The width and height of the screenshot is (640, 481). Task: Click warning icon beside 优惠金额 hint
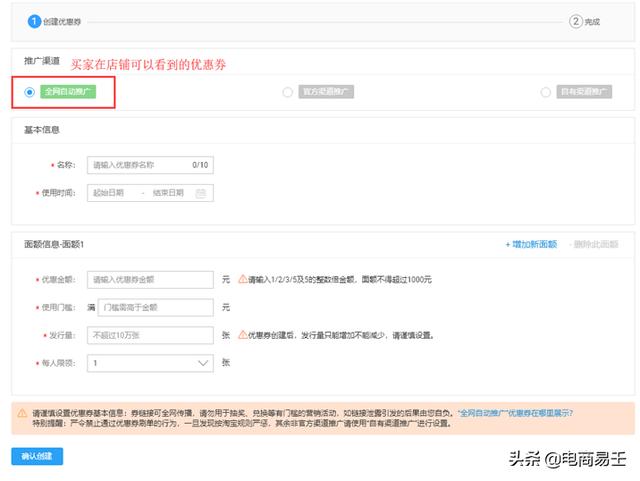(241, 279)
